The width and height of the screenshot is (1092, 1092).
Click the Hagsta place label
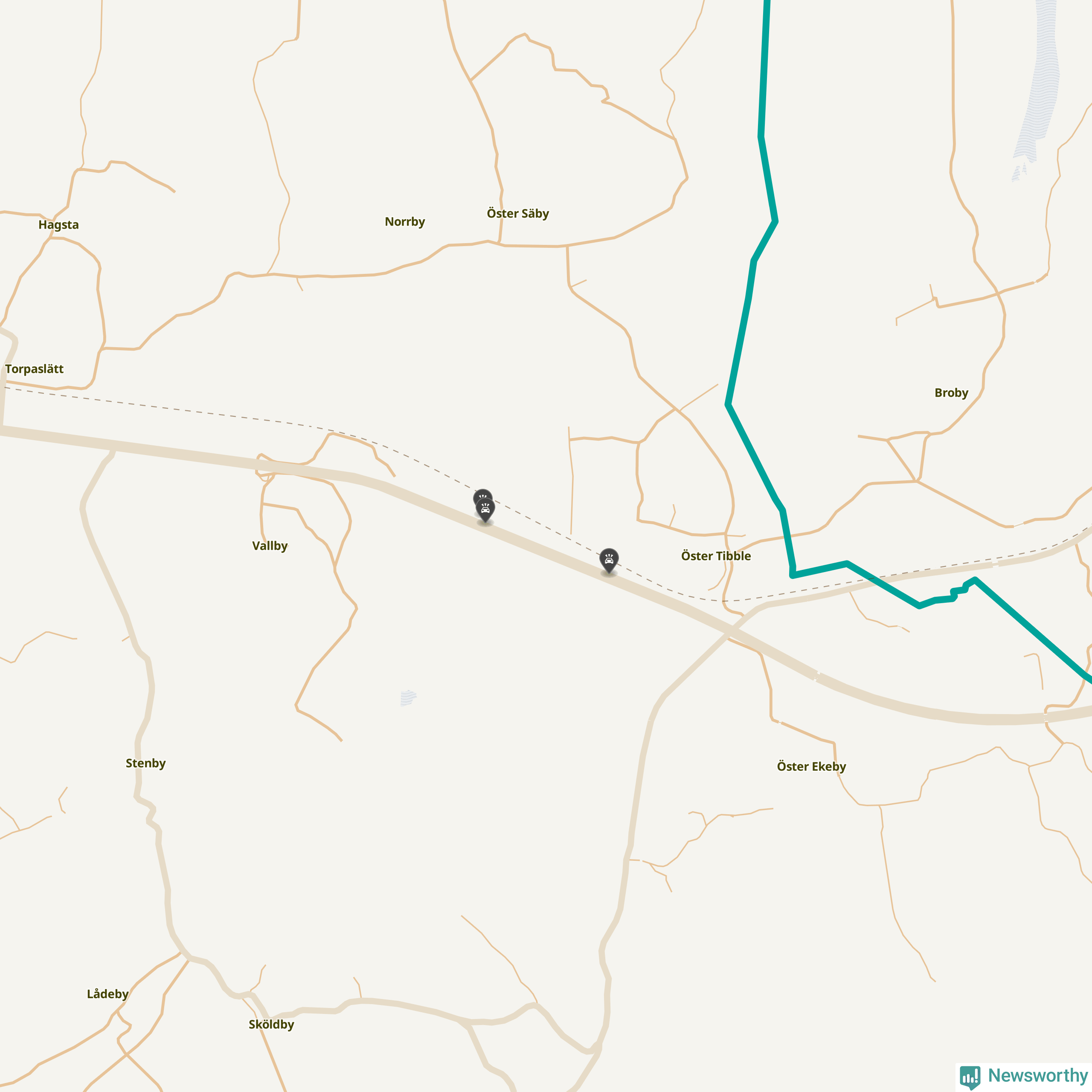pyautogui.click(x=59, y=225)
